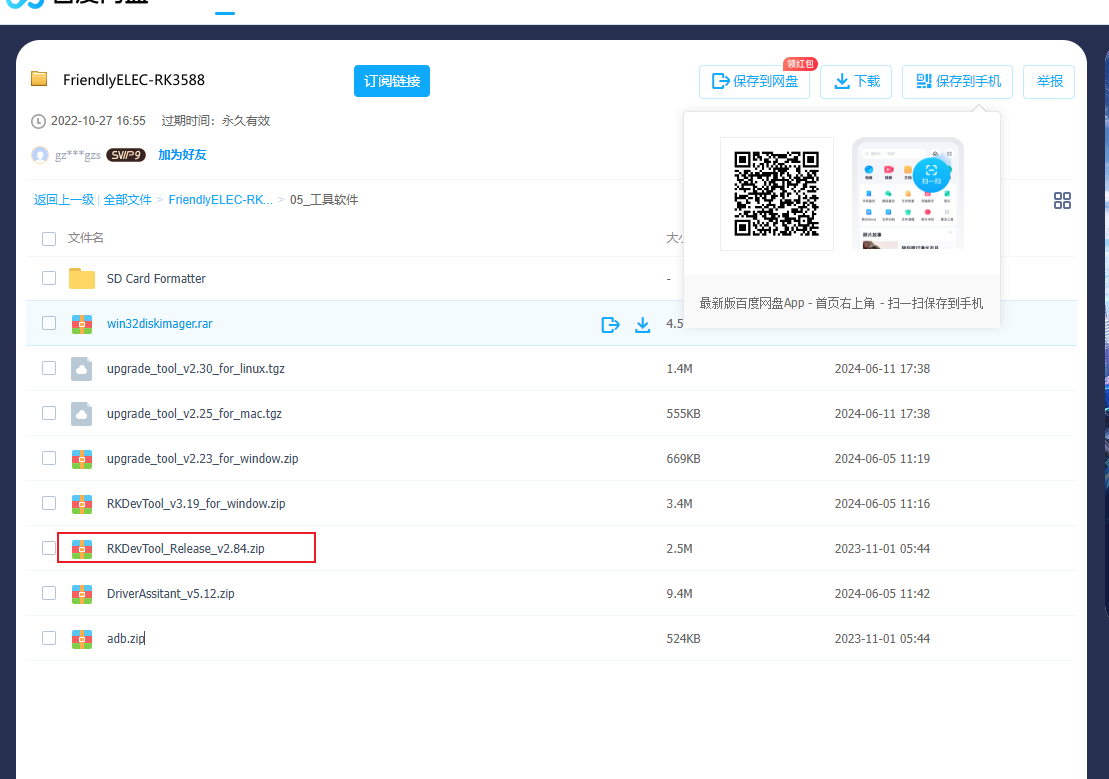Viewport: 1109px width, 779px height.
Task: Click the FriendlyELEC-RK3588 folder icon in header
Action: (39, 79)
